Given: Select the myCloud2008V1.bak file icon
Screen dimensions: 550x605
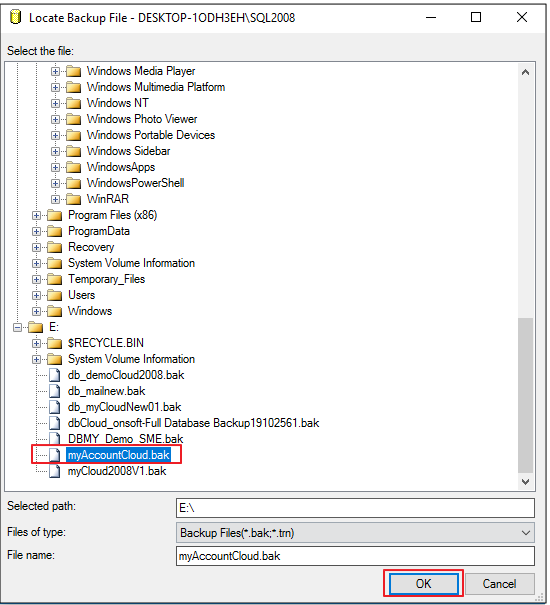Looking at the screenshot, I should [54, 471].
